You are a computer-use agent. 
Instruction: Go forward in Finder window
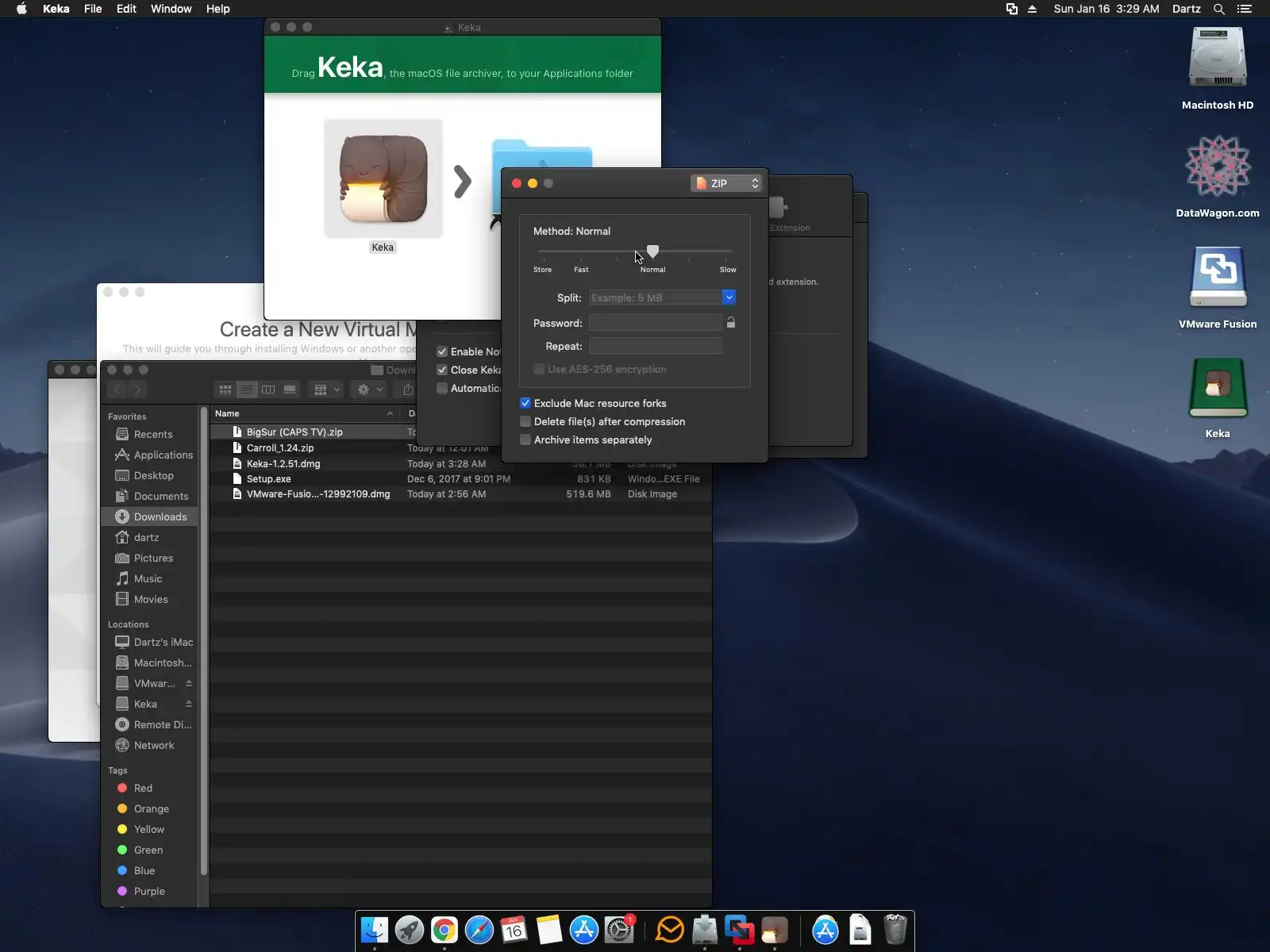coord(137,390)
